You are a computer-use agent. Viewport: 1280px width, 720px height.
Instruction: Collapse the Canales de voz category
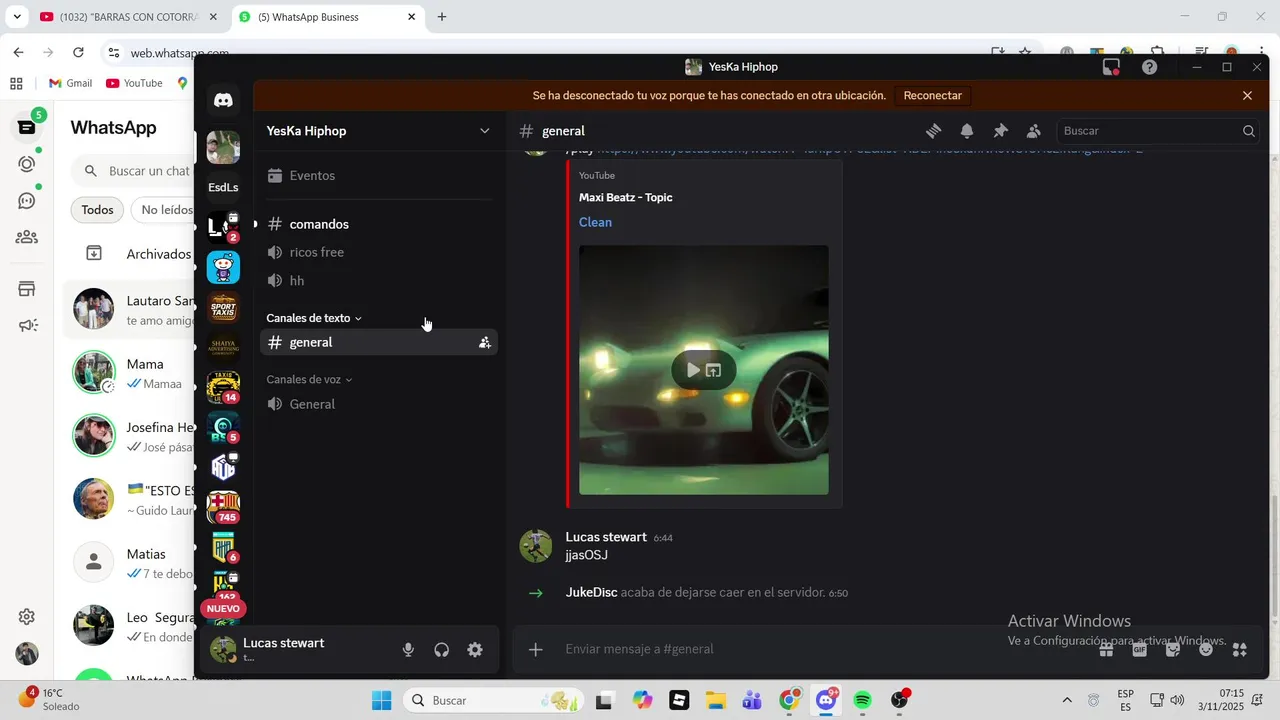pos(308,380)
